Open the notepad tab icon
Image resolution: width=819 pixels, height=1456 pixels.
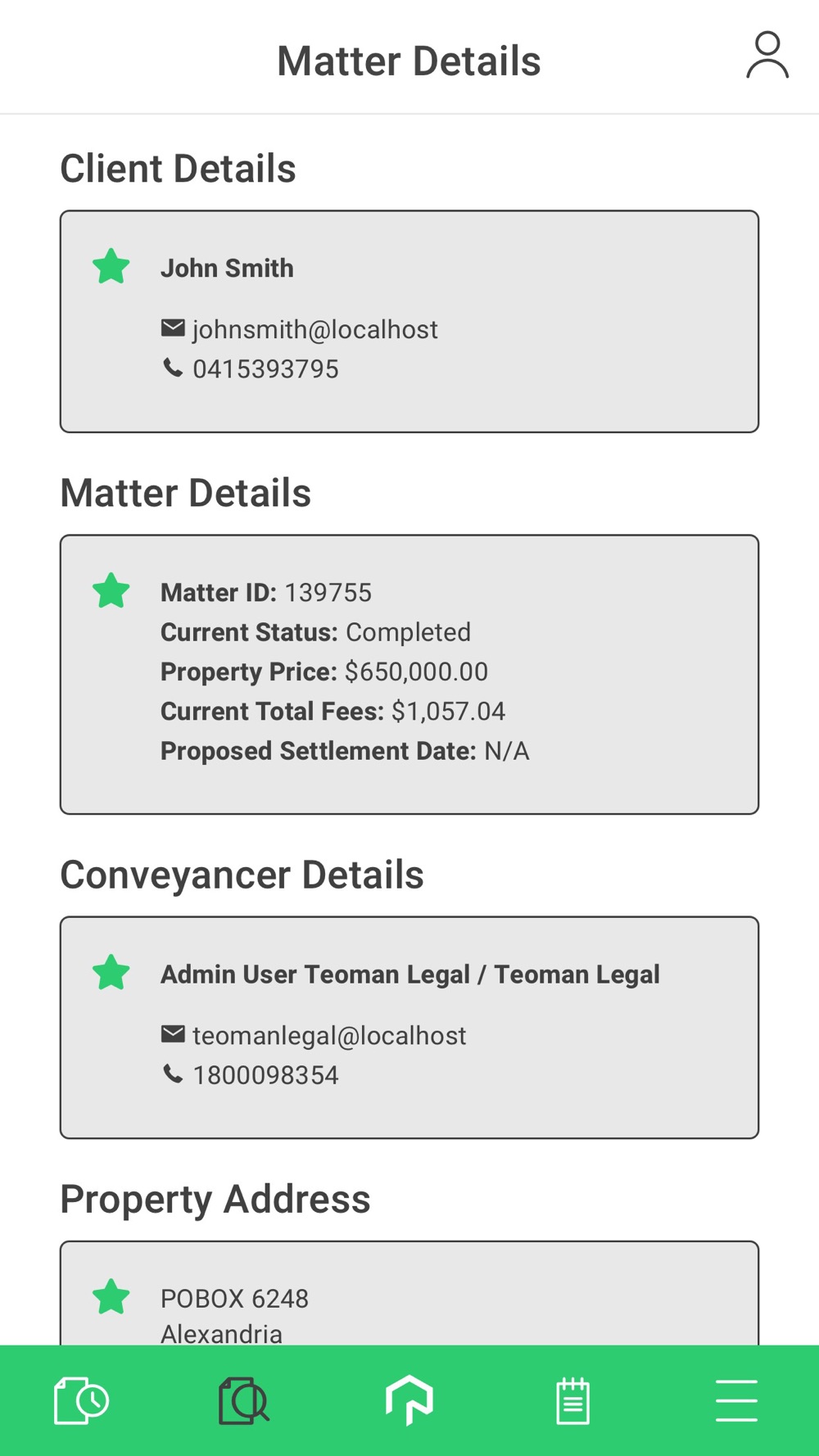(x=572, y=1400)
